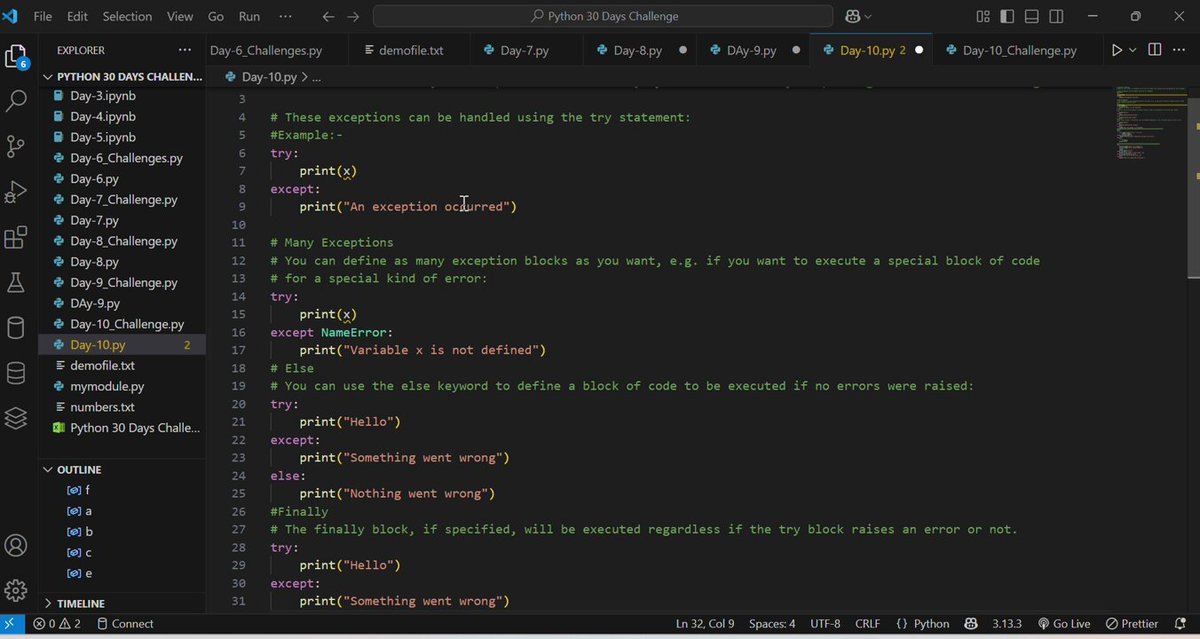Image resolution: width=1200 pixels, height=639 pixels.
Task: Open run button dropdown arrow
Action: pyautogui.click(x=1133, y=50)
